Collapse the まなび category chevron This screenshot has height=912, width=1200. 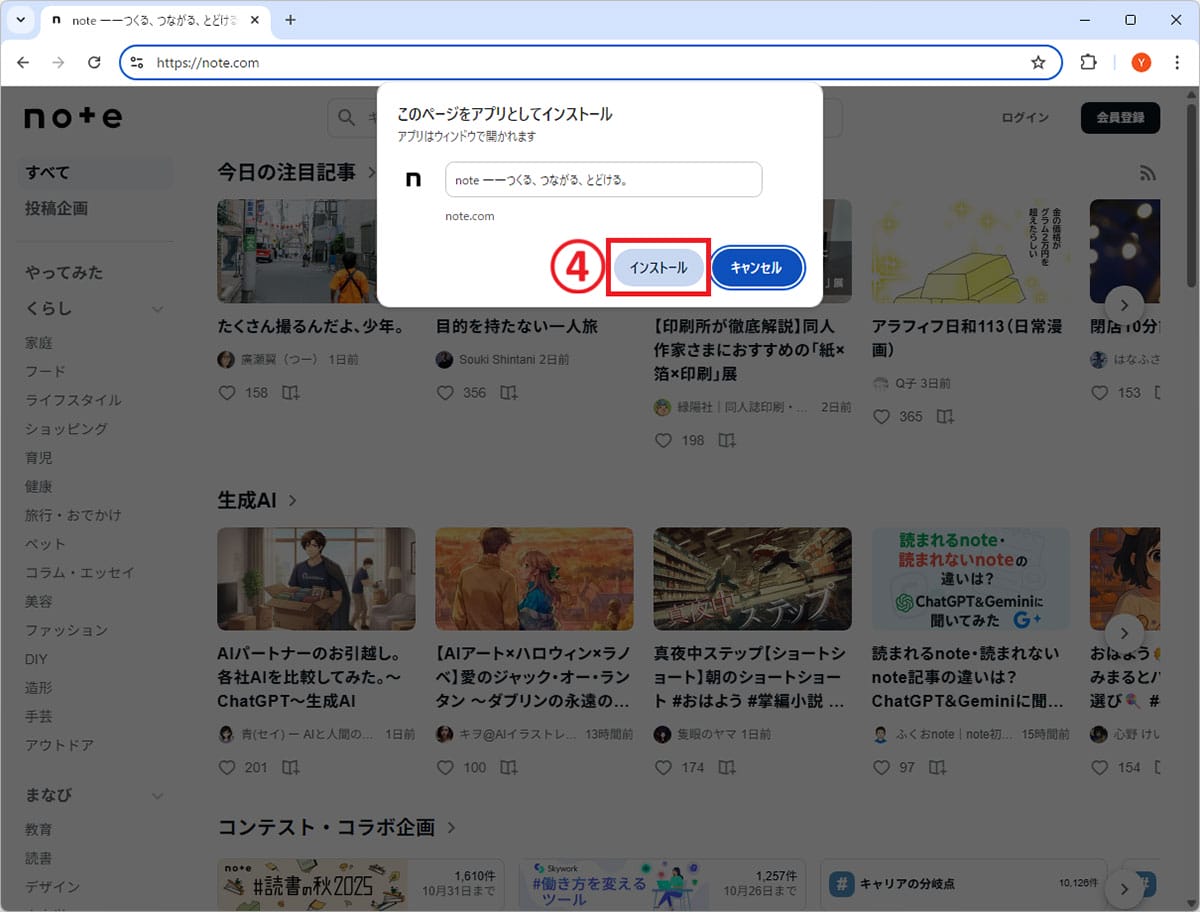click(157, 796)
